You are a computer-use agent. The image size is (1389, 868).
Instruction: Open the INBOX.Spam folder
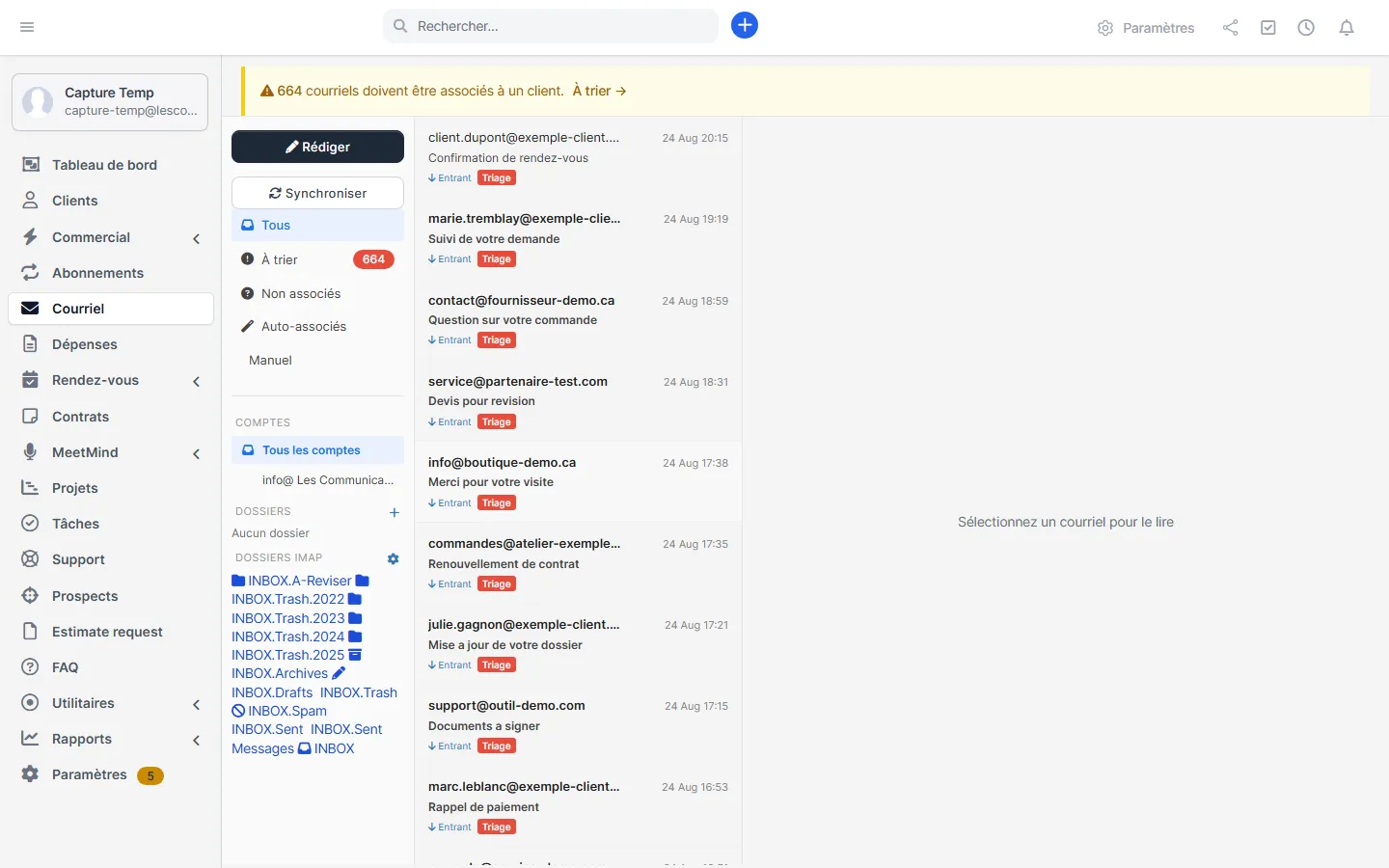pos(279,711)
